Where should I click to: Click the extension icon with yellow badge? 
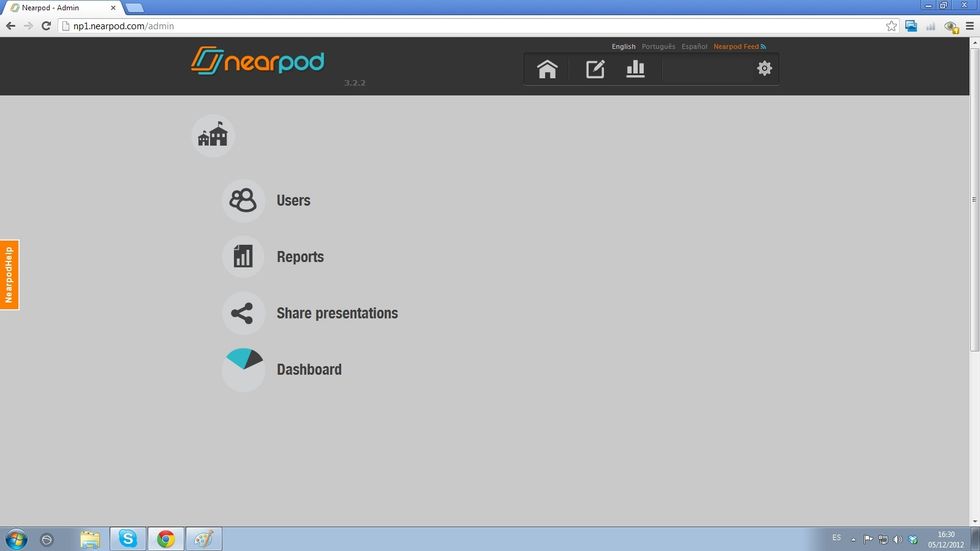click(951, 26)
